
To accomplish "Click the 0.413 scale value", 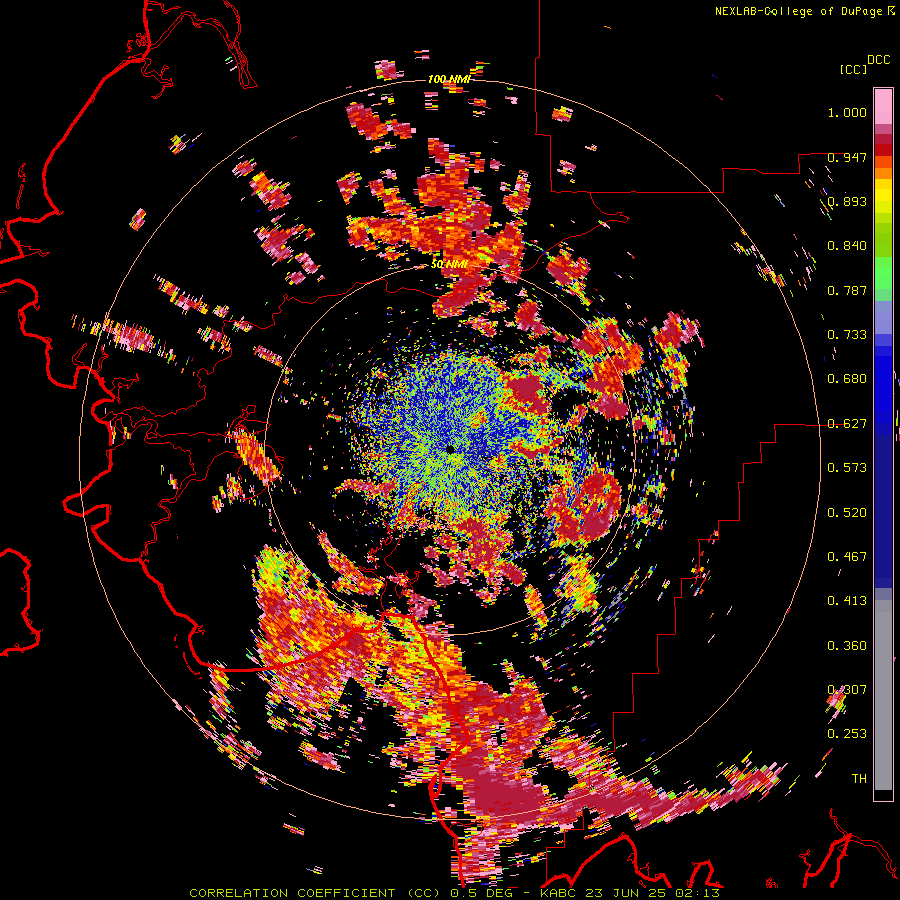I will tap(847, 601).
